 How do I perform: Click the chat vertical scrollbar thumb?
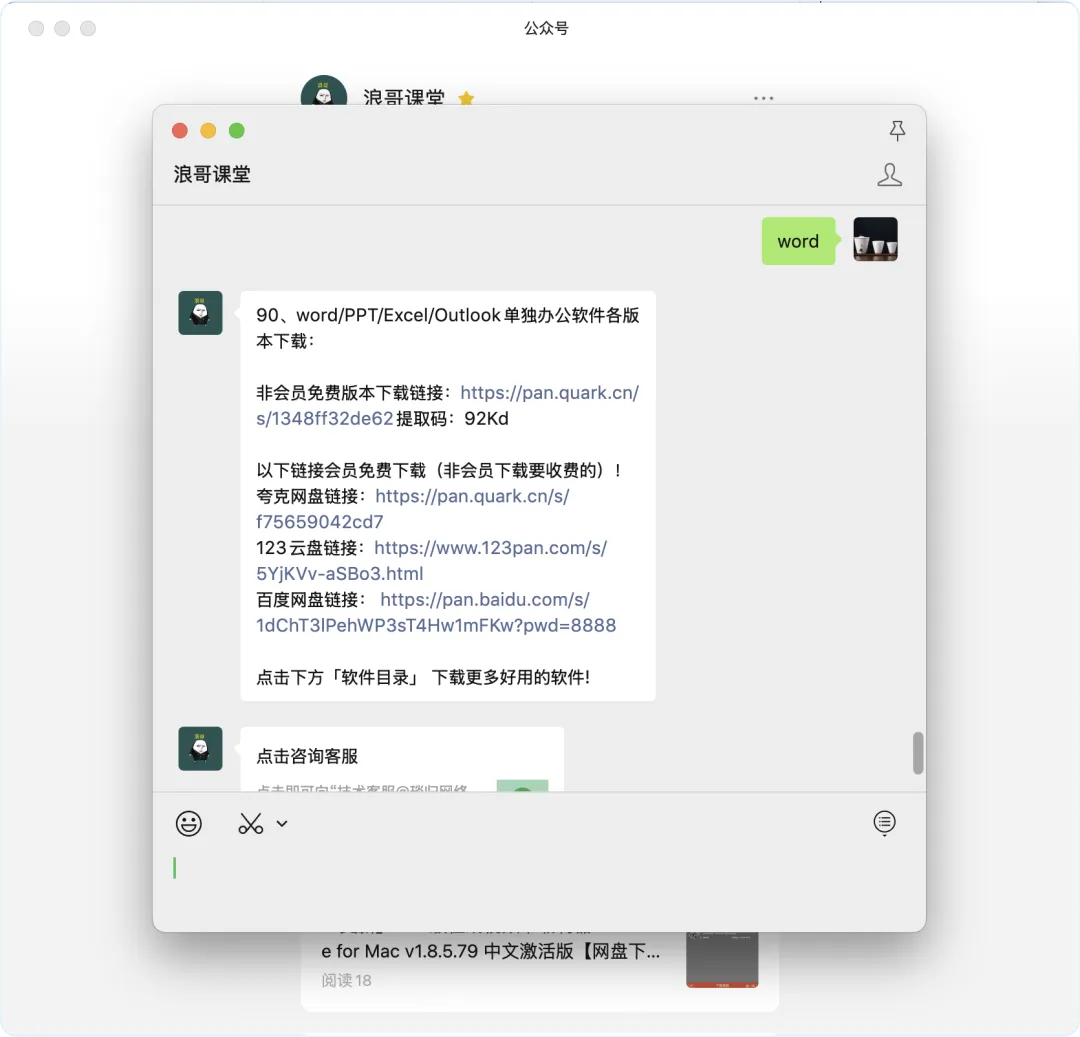(x=917, y=753)
